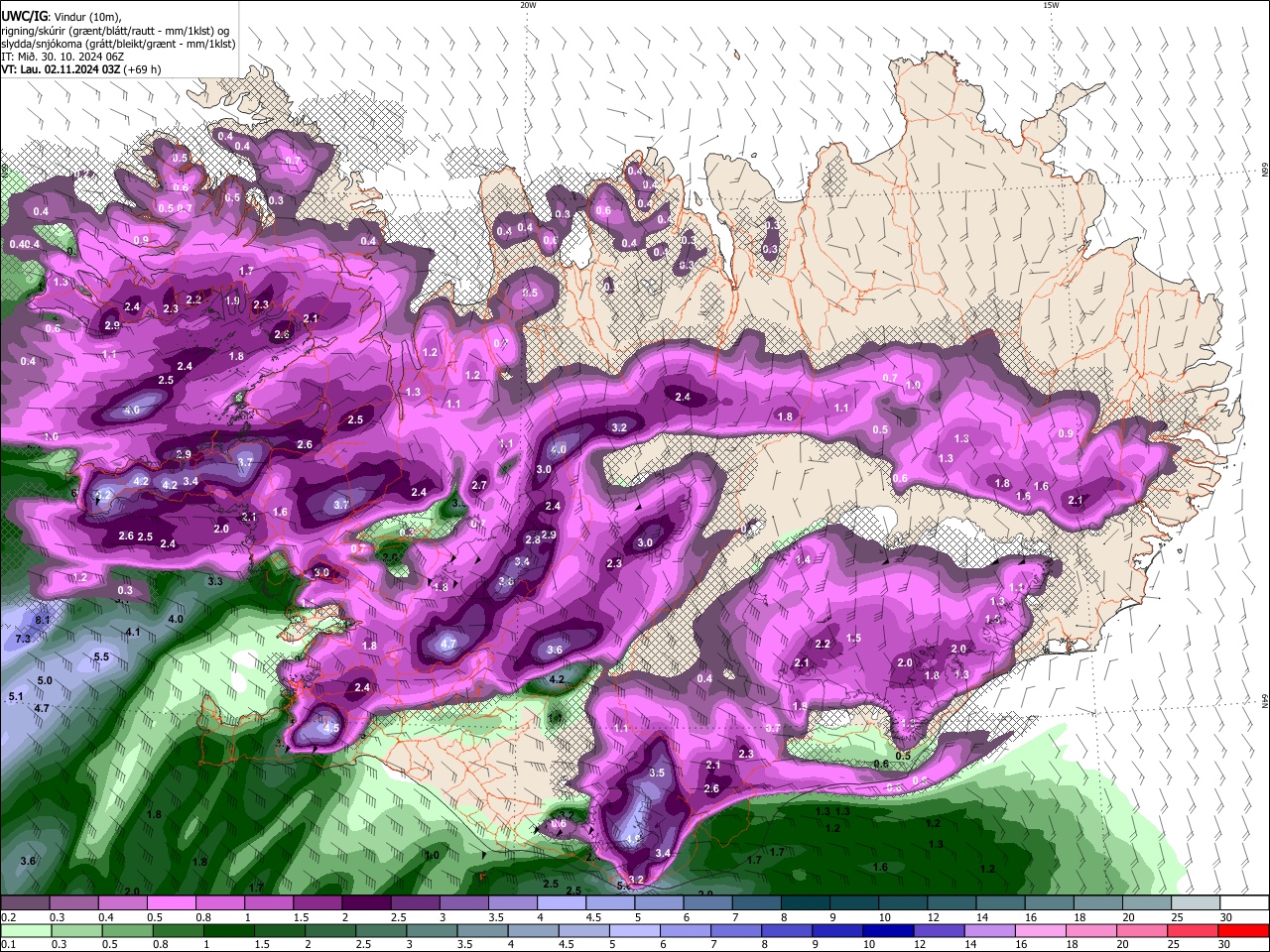Click the '8.1' precipitation value on the map
Image resolution: width=1270 pixels, height=952 pixels.
click(x=43, y=620)
